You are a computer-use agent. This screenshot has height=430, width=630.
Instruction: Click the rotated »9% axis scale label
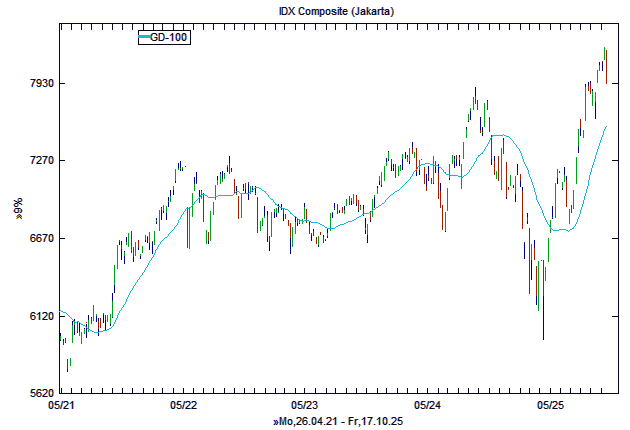tap(18, 208)
